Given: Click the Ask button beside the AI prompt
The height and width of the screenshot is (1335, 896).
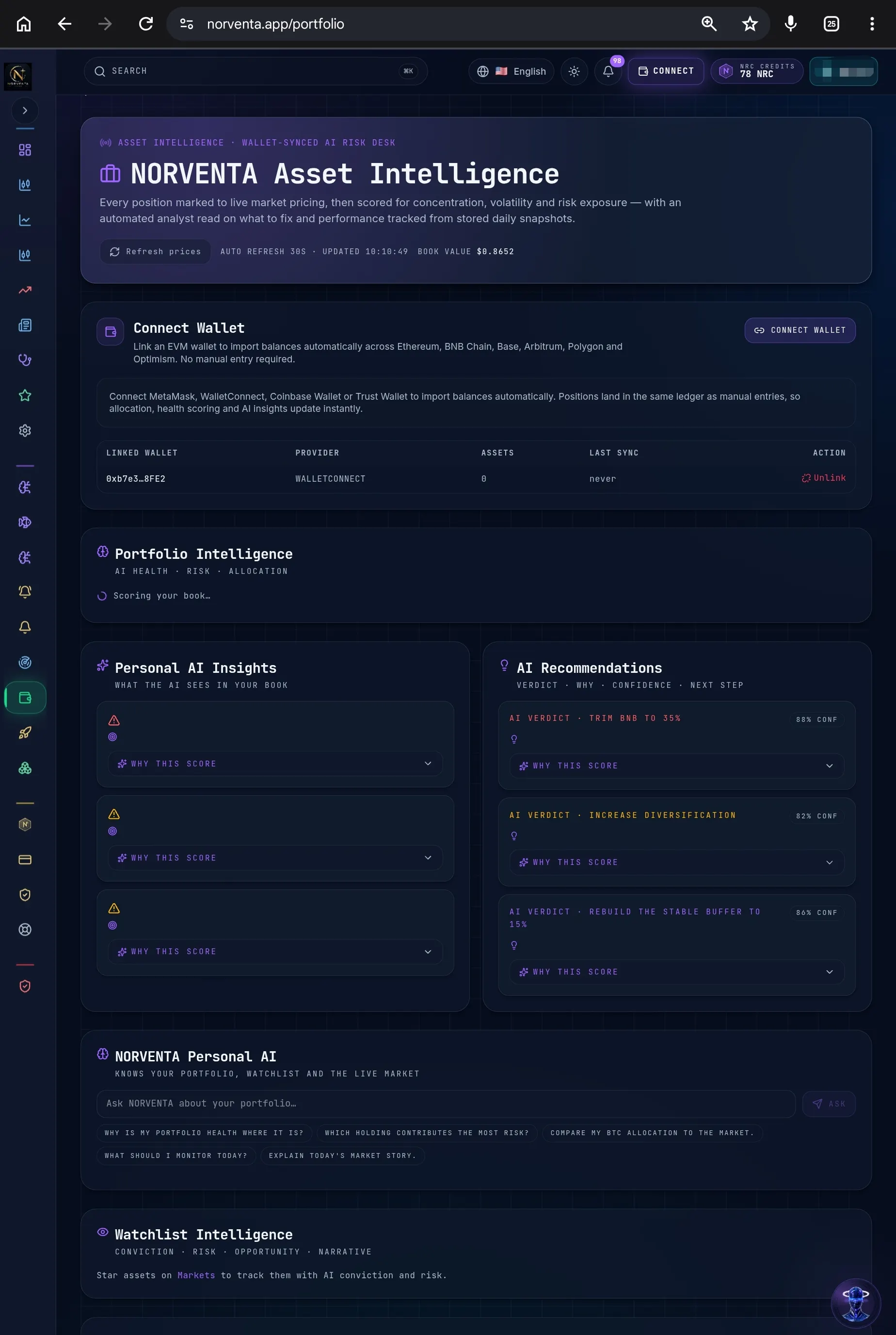Looking at the screenshot, I should tap(829, 1104).
